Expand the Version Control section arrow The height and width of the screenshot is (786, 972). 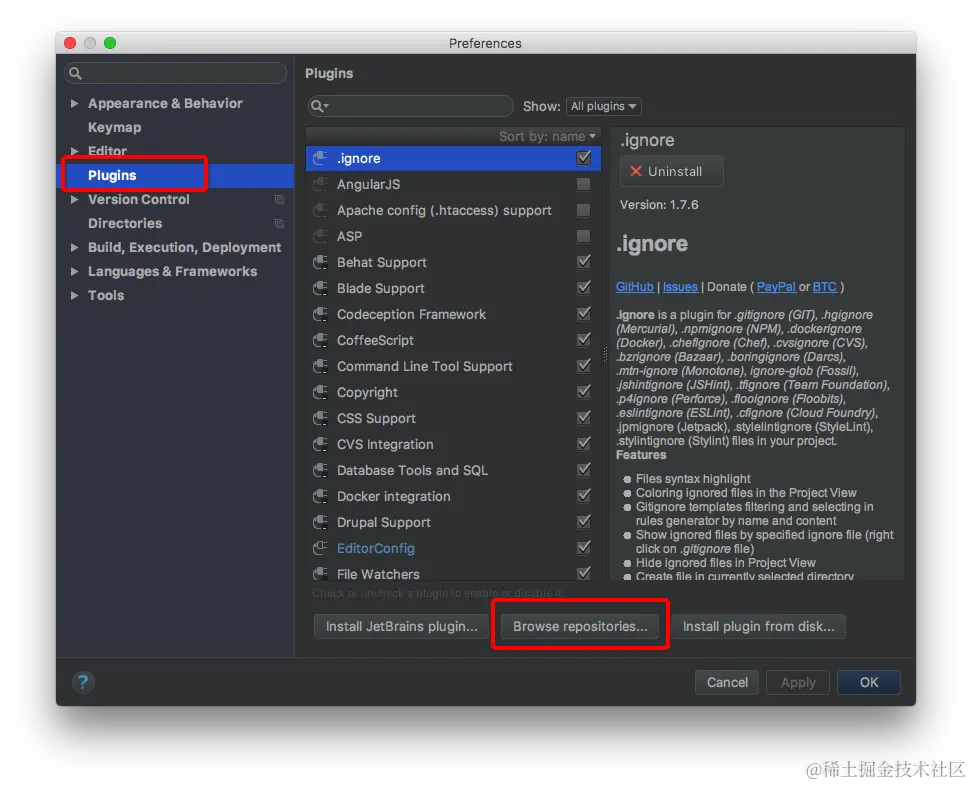[x=74, y=200]
